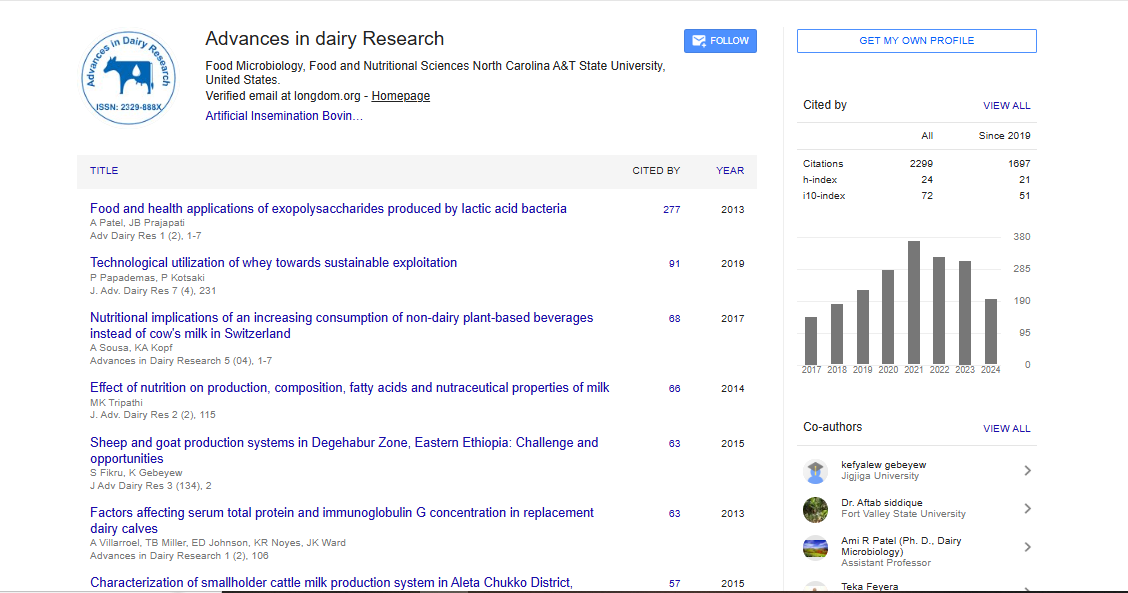Open the Artificial Insemination Bovin… interest link
The width and height of the screenshot is (1128, 593).
[284, 116]
